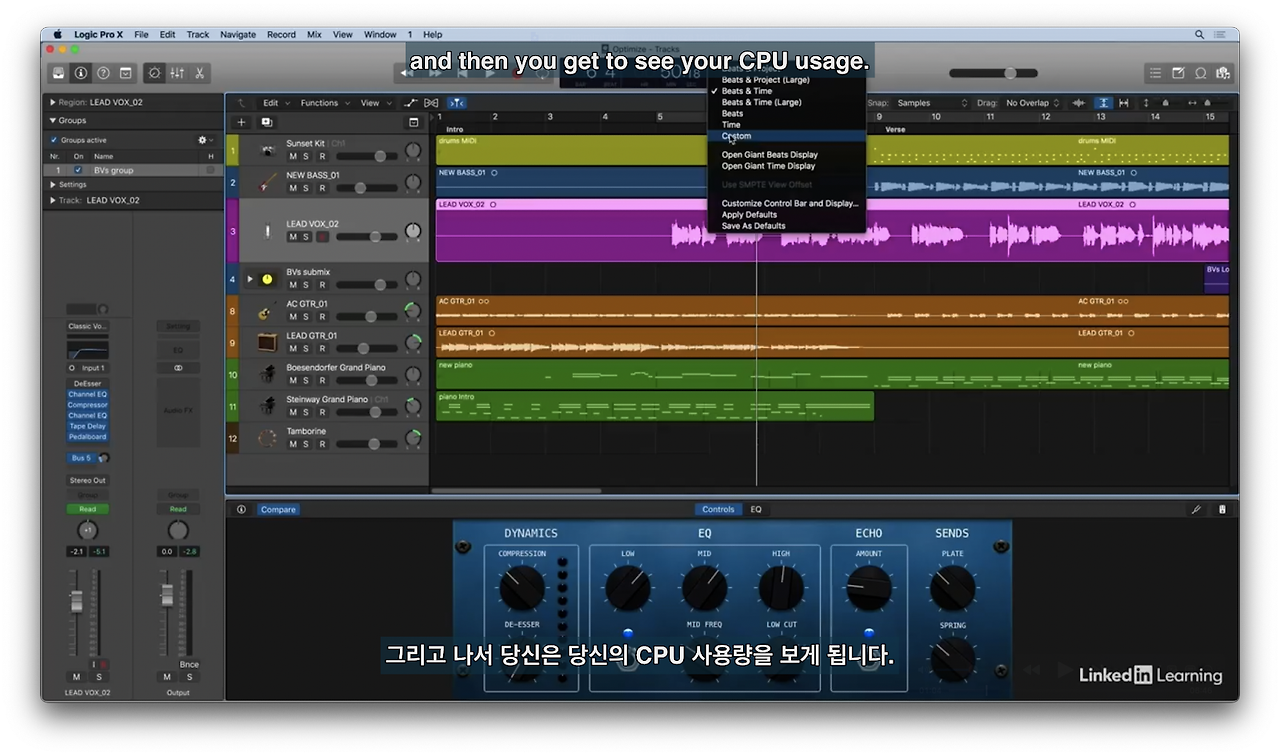Open the Classic Vo... channel strip setting
This screenshot has width=1280, height=756.
[x=88, y=326]
